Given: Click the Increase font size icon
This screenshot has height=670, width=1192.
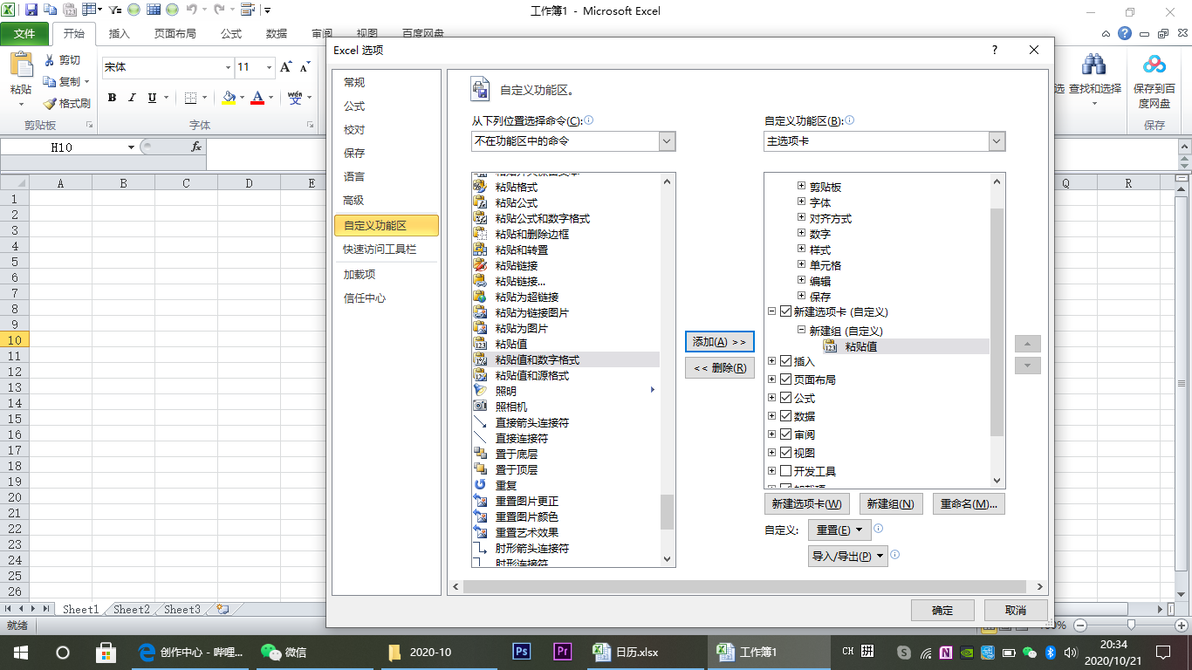Looking at the screenshot, I should pyautogui.click(x=286, y=68).
